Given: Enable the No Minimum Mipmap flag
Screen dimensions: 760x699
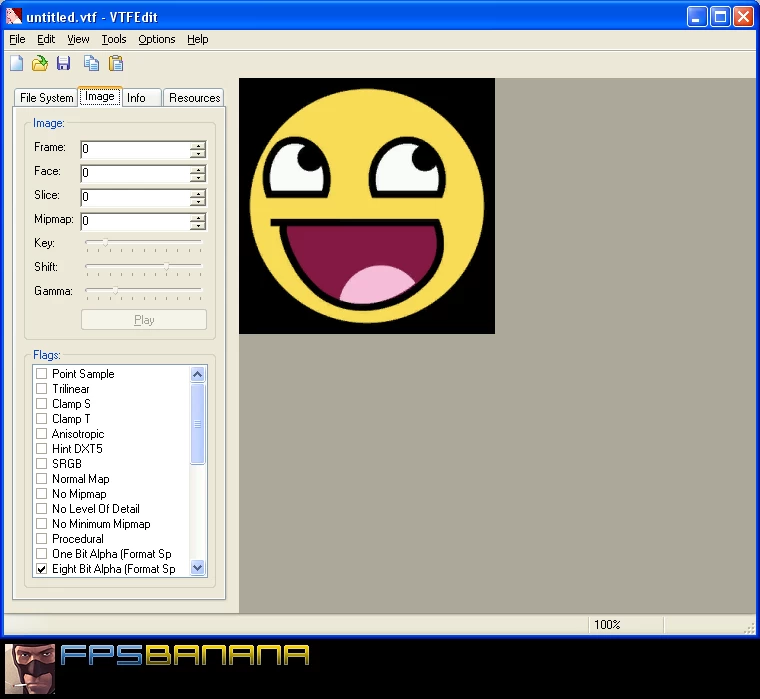Looking at the screenshot, I should (42, 524).
